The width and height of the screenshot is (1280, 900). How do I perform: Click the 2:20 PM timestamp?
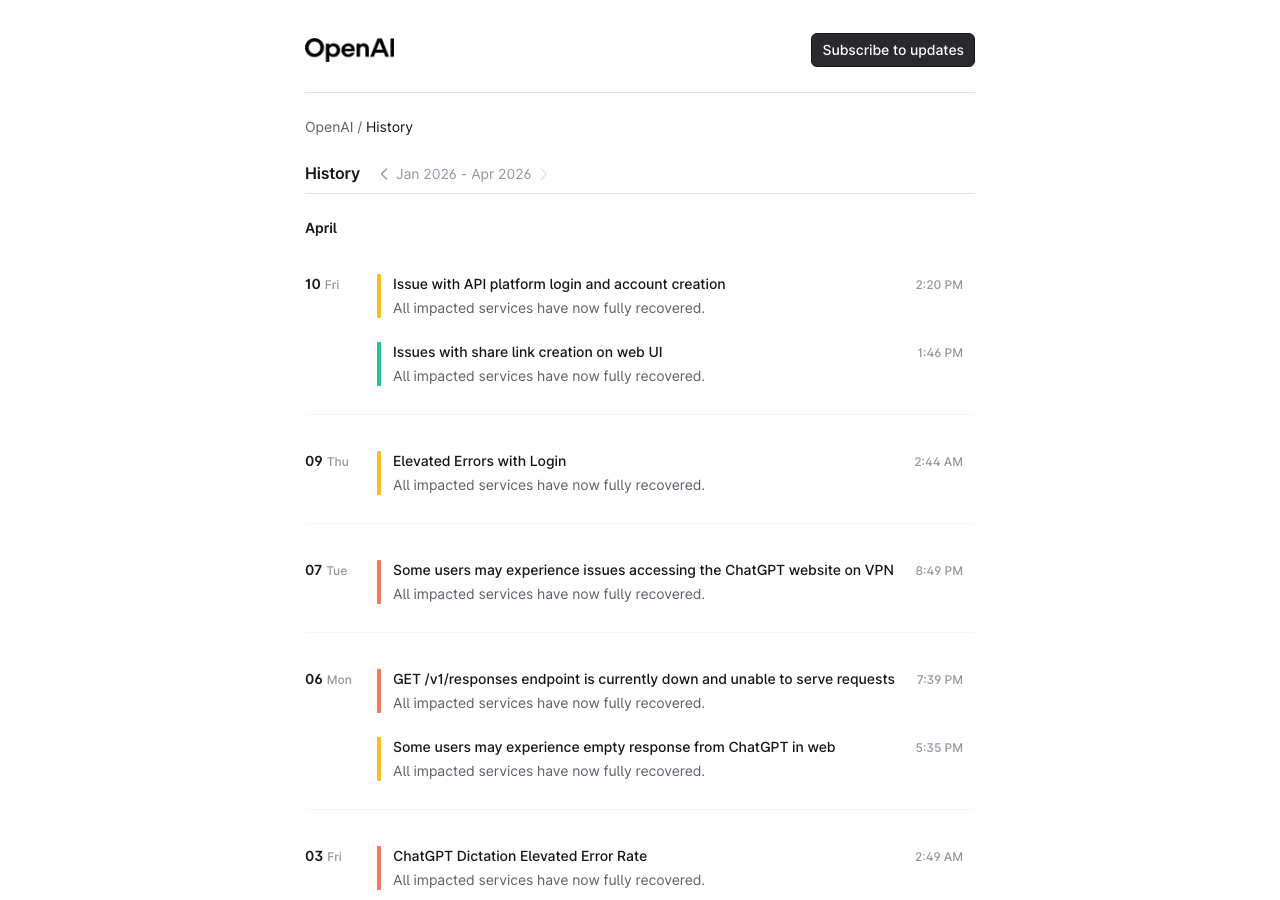click(938, 284)
